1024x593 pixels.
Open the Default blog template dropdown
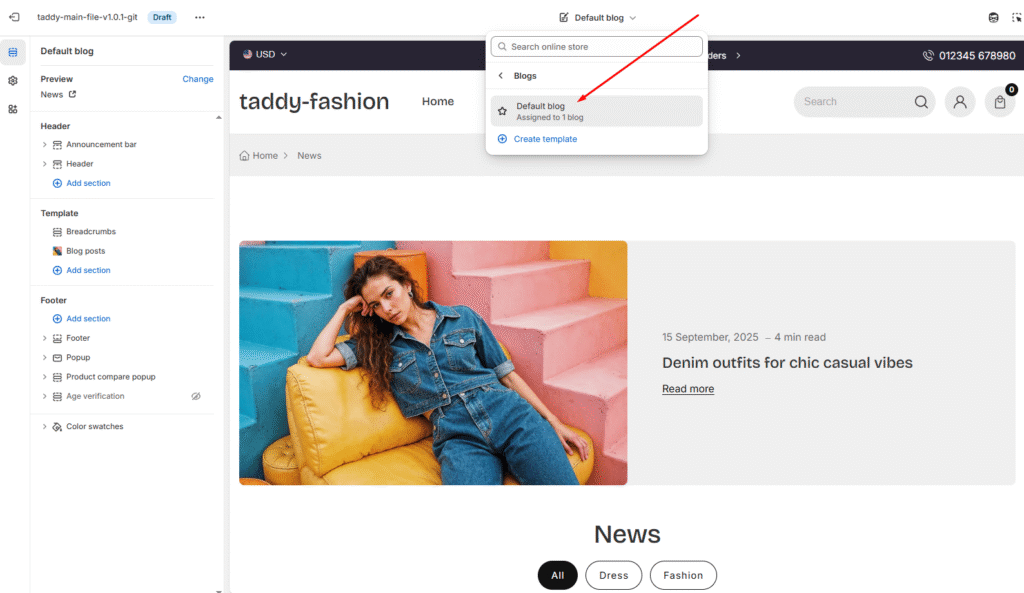pos(597,17)
